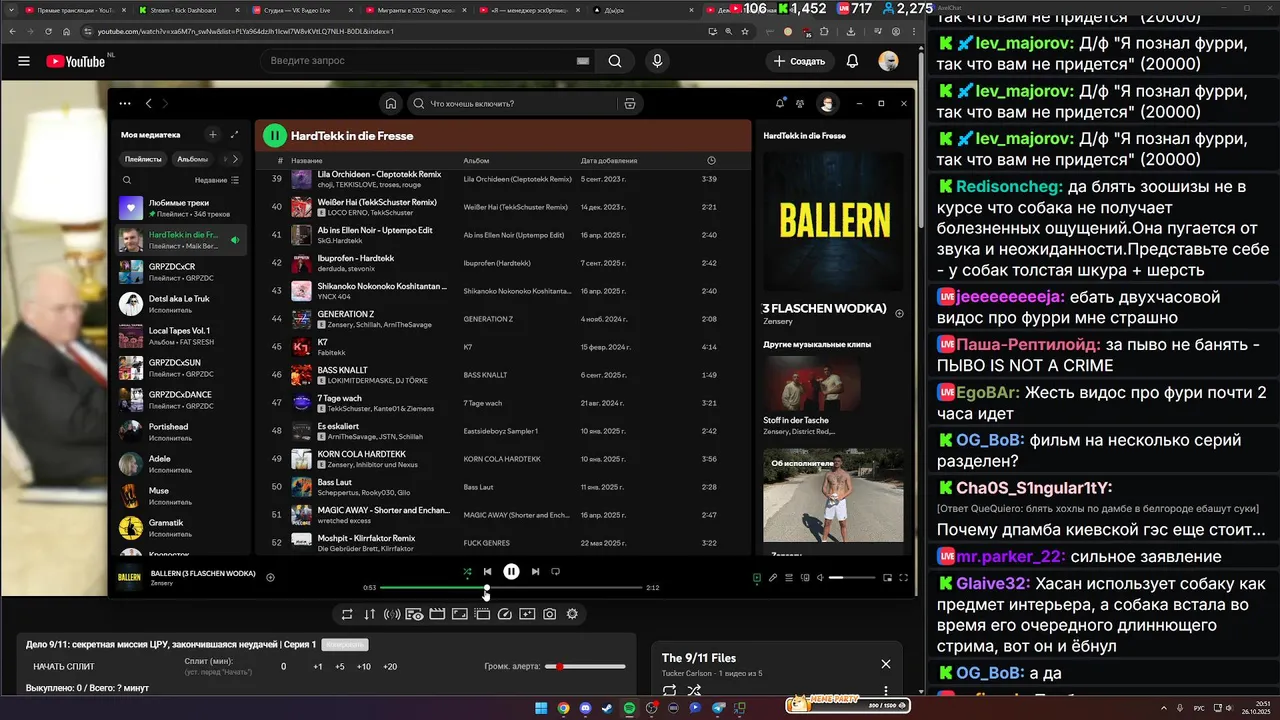Open settings gear in overlay toolbar
Viewport: 1280px width, 720px height.
pyautogui.click(x=572, y=614)
